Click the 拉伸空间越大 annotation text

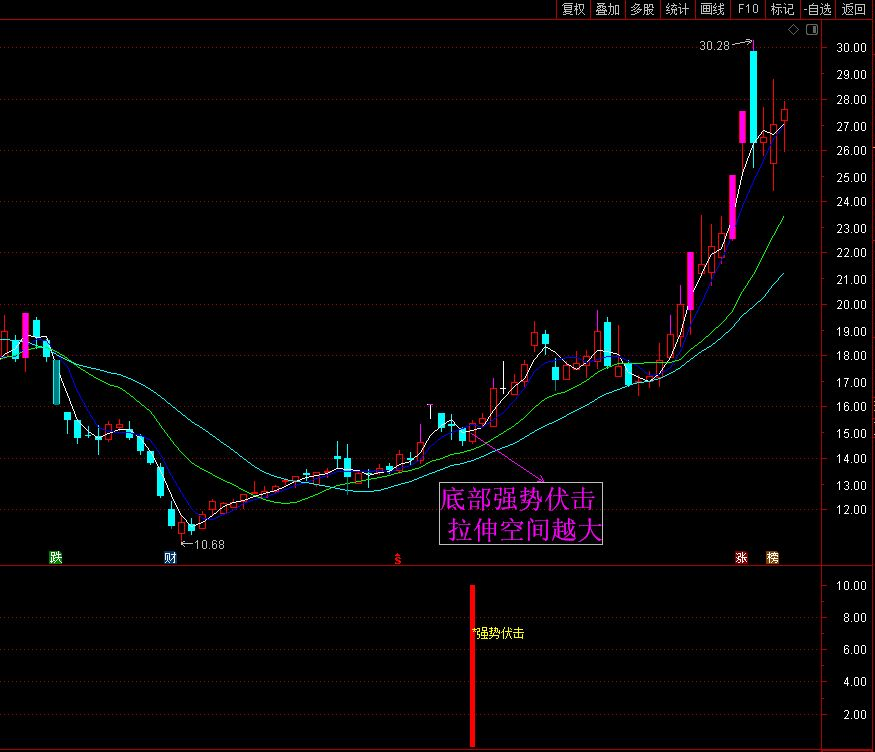(x=525, y=529)
